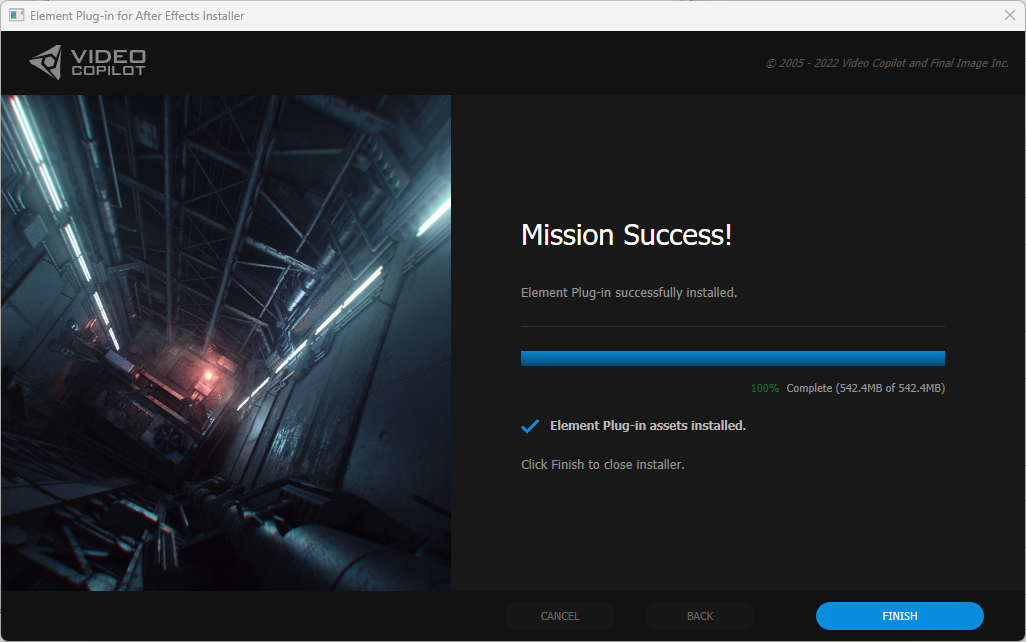
Task: Click the Back button
Action: tap(699, 616)
